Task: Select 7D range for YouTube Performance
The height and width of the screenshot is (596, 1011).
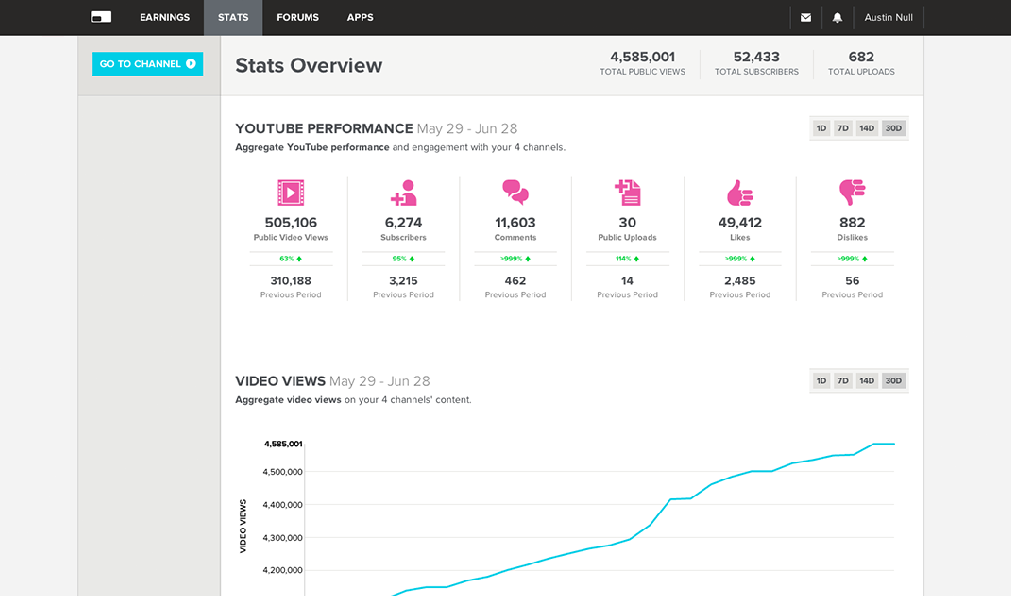Action: (x=843, y=128)
